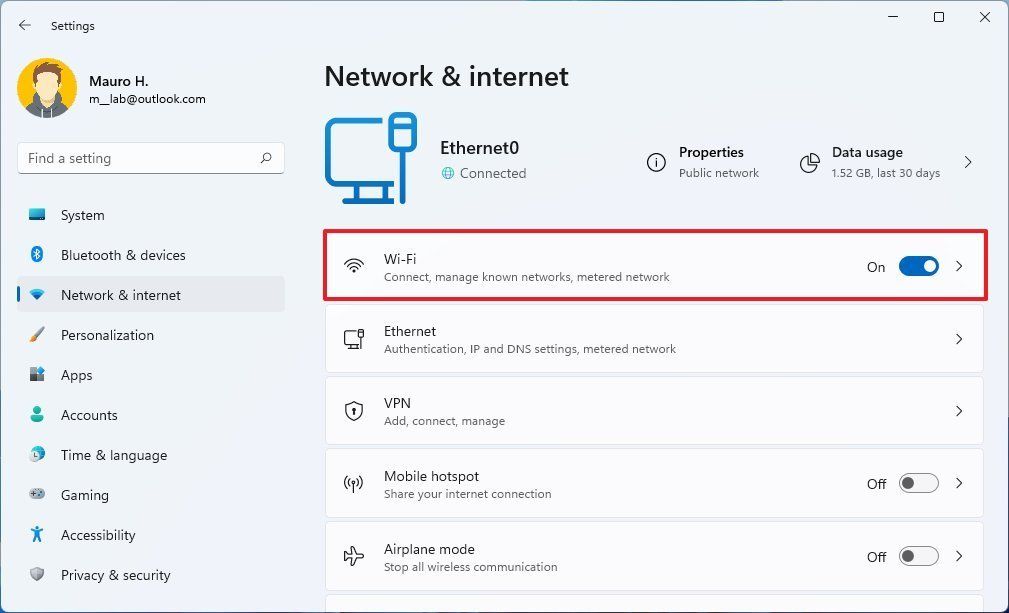Enable Mobile hotspot sharing
Image resolution: width=1009 pixels, height=613 pixels.
tap(917, 483)
